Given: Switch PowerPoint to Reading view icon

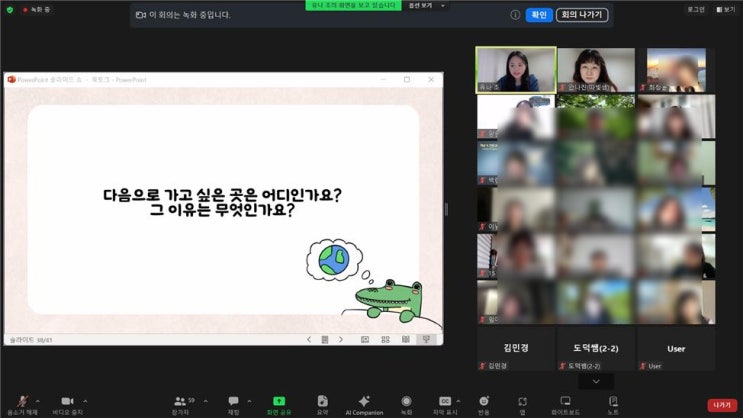Looking at the screenshot, I should pos(406,339).
